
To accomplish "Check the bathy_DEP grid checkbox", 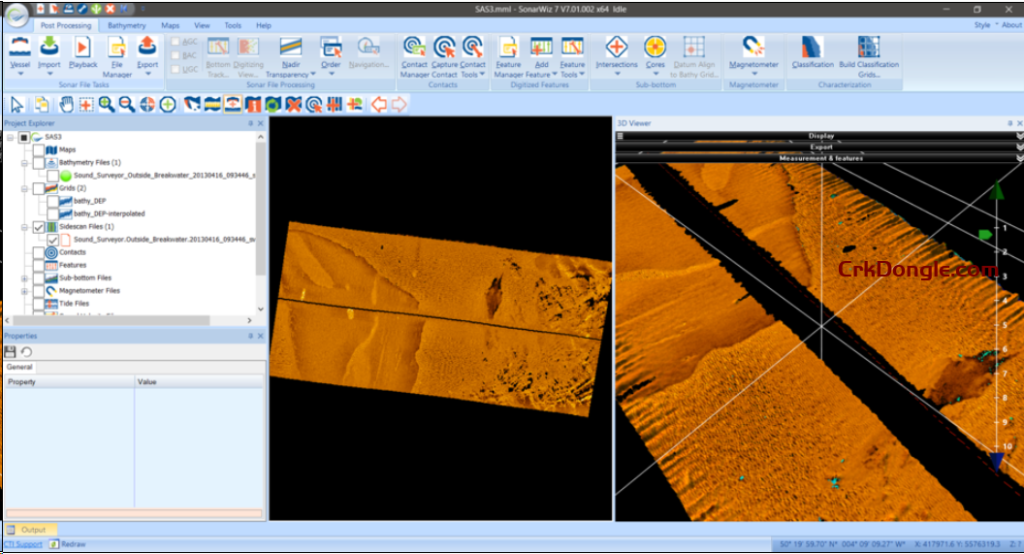I will 52,200.
